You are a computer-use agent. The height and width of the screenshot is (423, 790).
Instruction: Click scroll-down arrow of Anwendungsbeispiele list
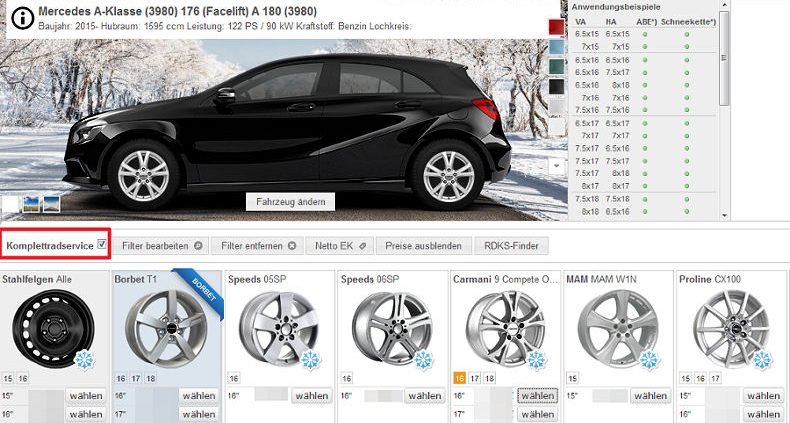point(725,216)
